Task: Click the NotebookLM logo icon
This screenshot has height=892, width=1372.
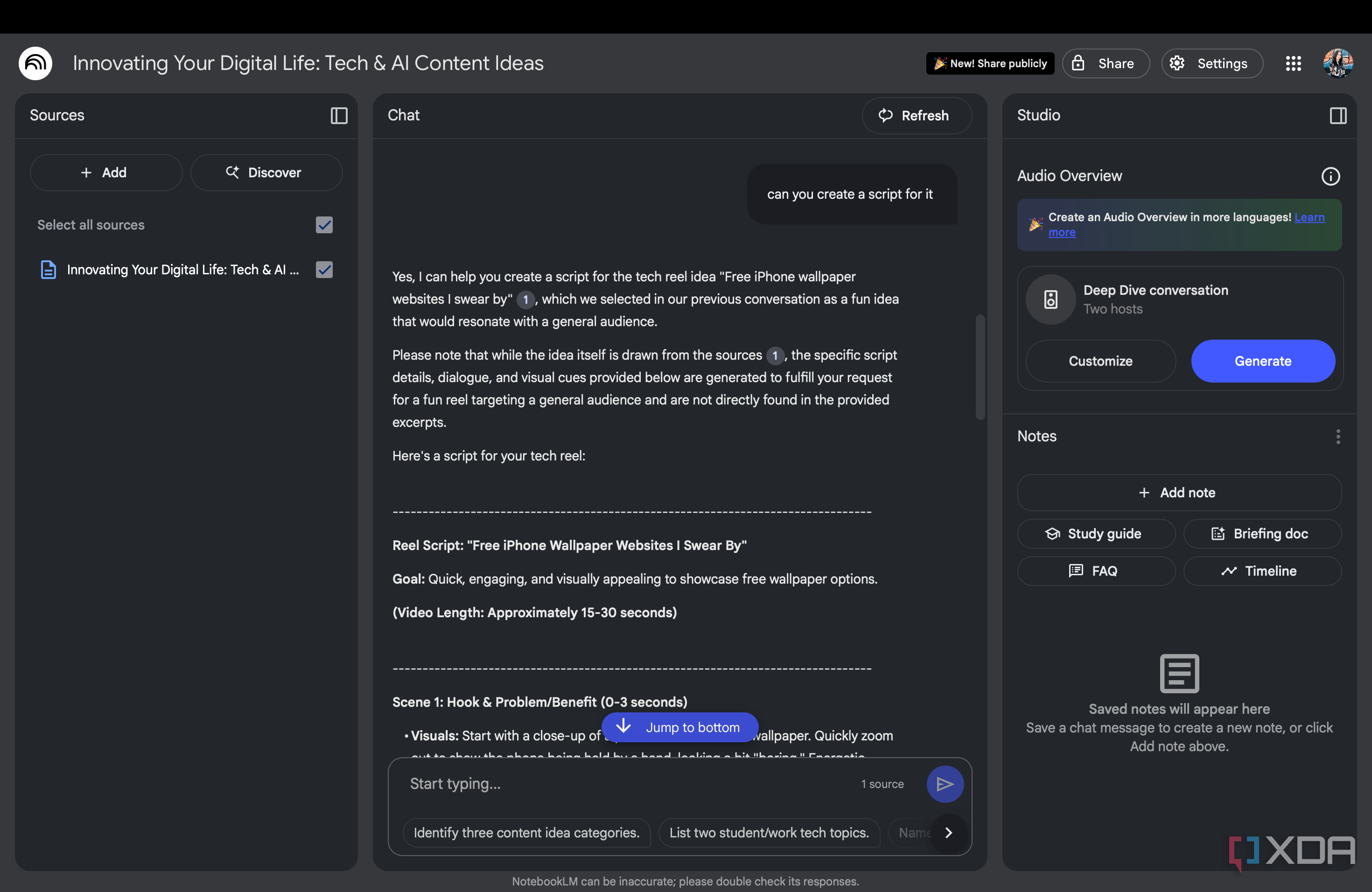Action: [x=35, y=63]
